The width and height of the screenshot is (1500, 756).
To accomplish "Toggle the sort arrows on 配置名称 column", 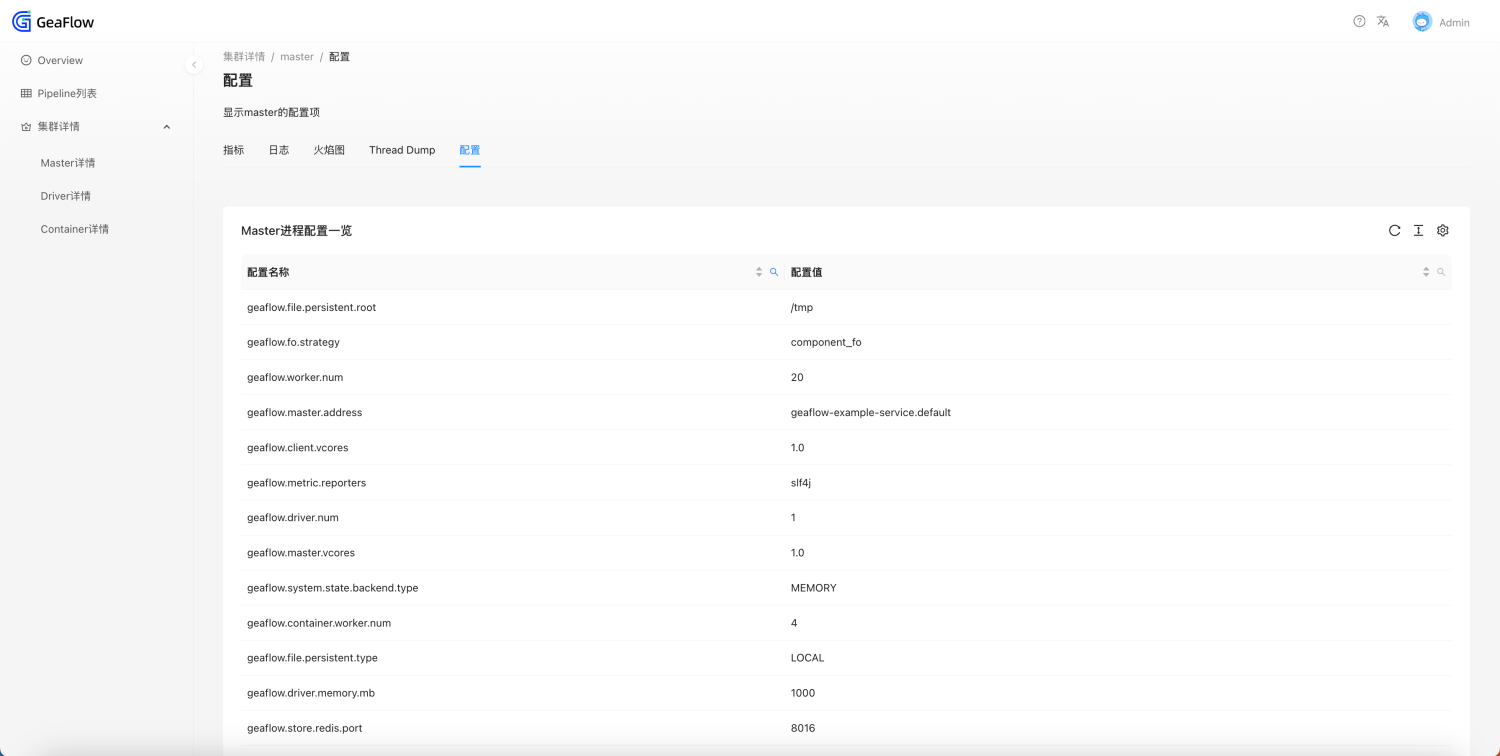I will 758,271.
